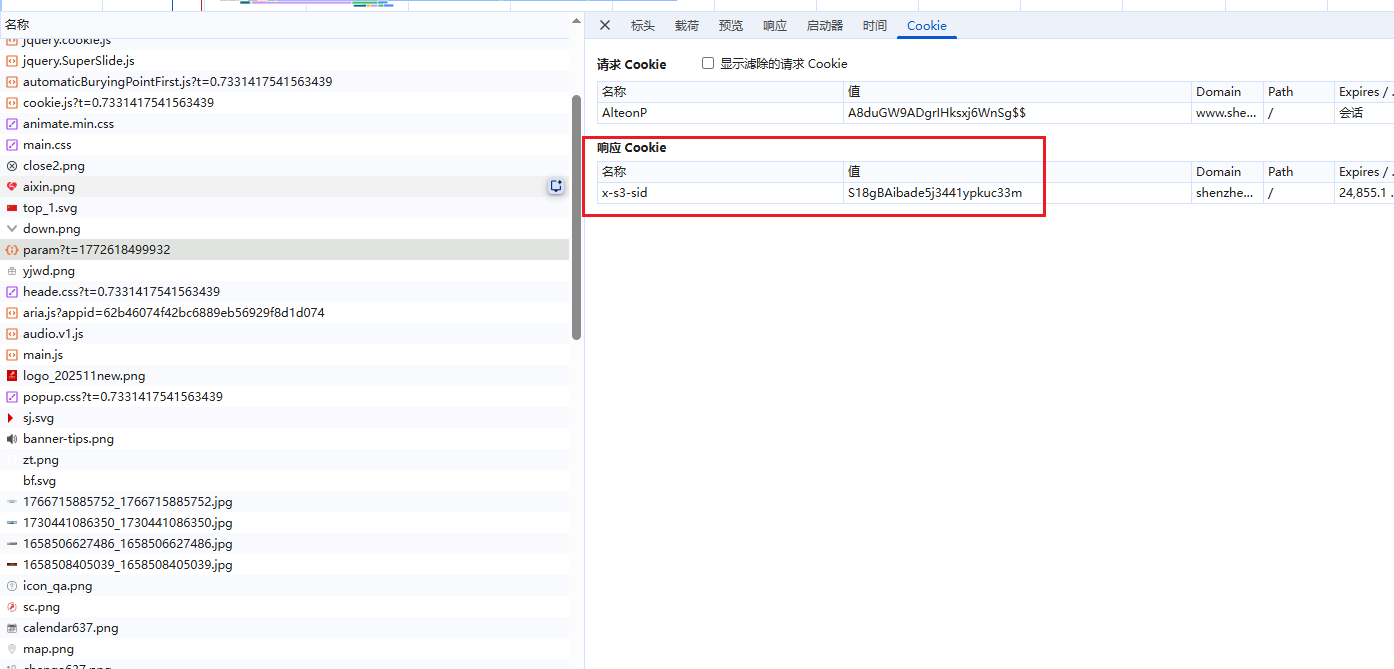Click the image icon beside close2.png
The width and height of the screenshot is (1394, 669).
coord(12,166)
